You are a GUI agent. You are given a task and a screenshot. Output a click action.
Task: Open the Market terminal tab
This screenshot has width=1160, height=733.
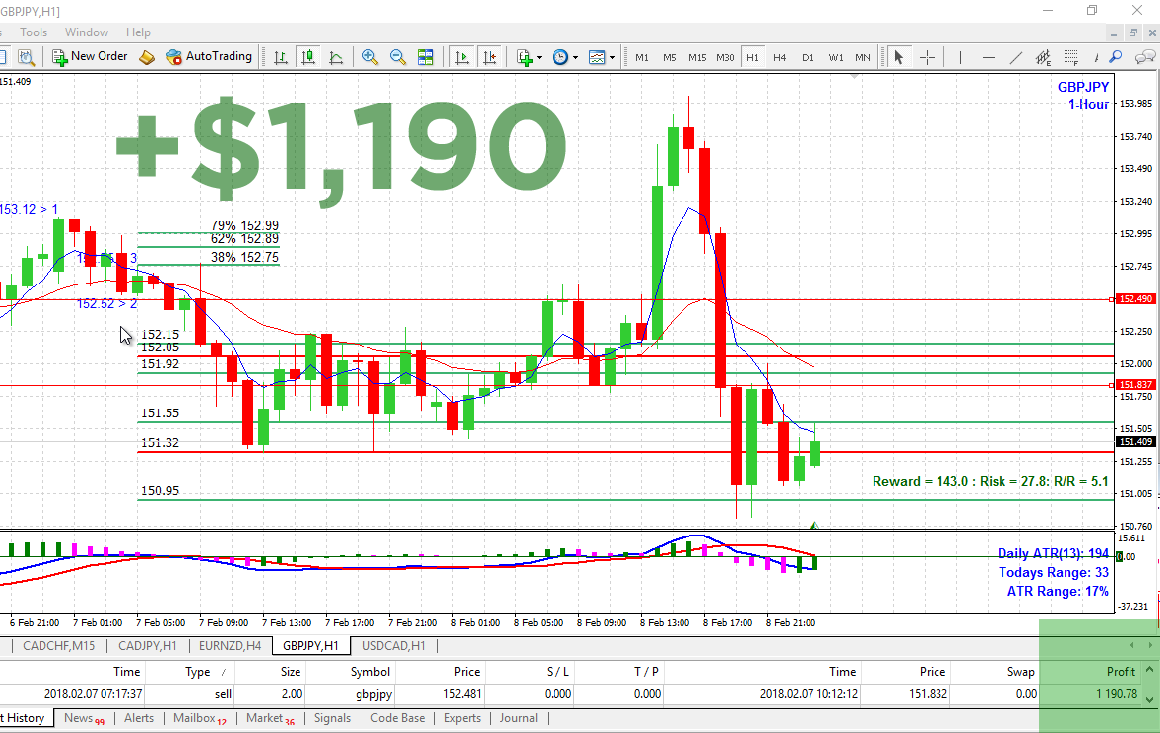(270, 717)
